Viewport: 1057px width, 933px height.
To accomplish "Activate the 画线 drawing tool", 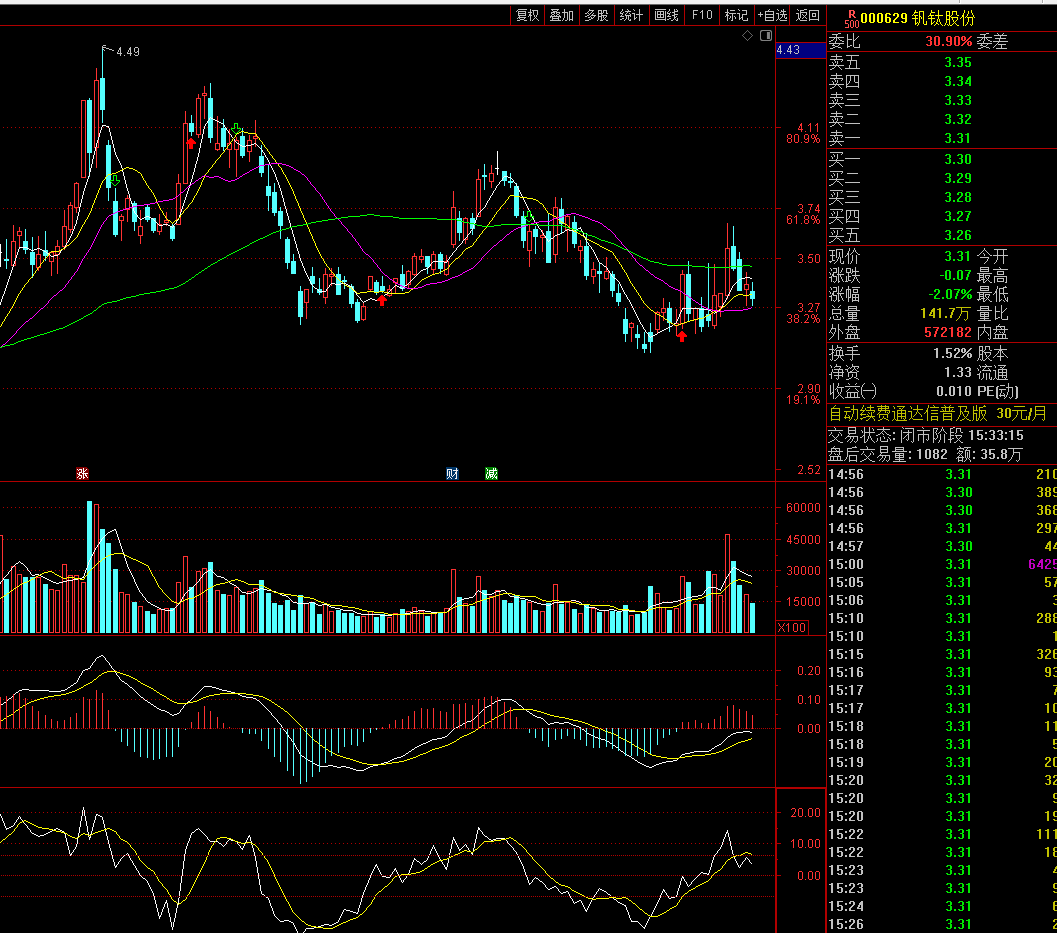I will tap(667, 15).
